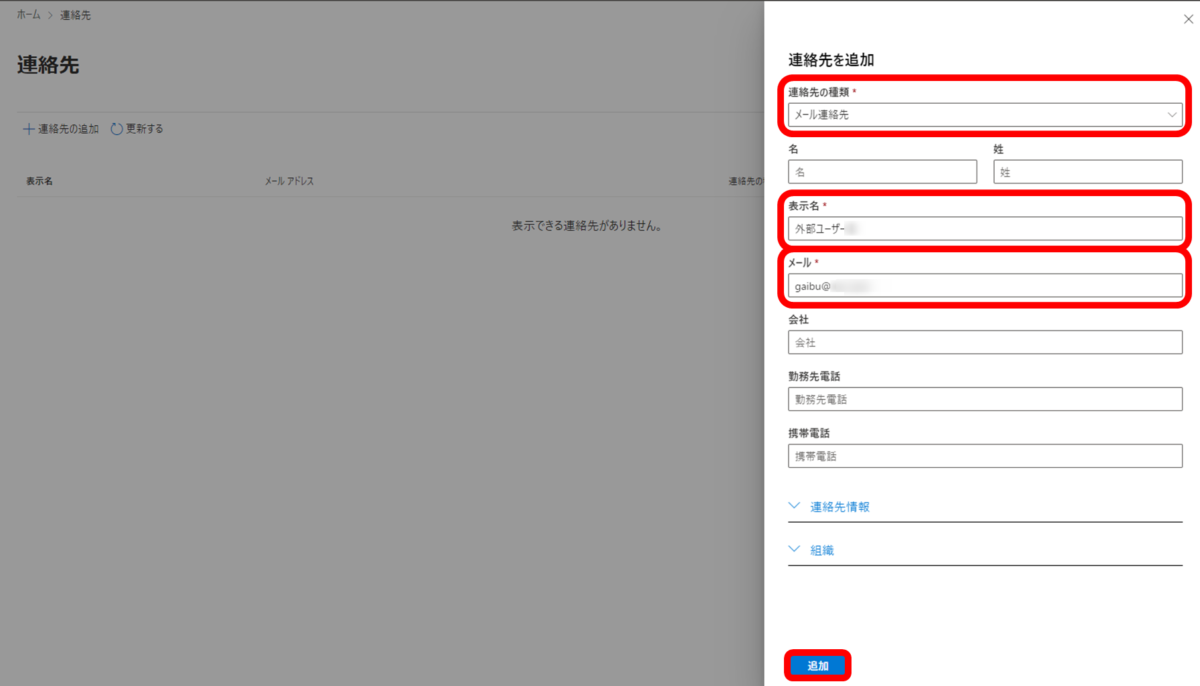Click the 携帯電話 mobile phone field
The width and height of the screenshot is (1200, 686).
(x=985, y=456)
